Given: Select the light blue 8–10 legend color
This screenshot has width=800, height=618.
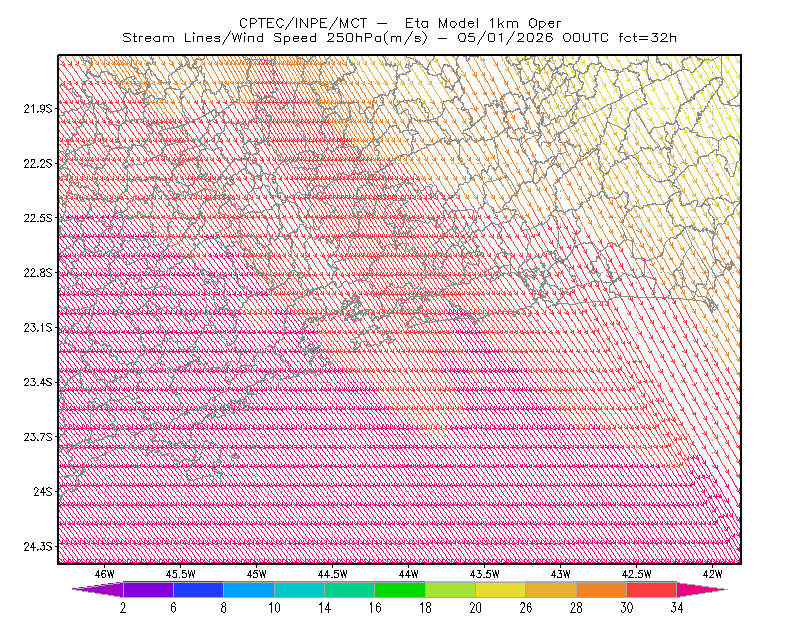Looking at the screenshot, I should [249, 589].
